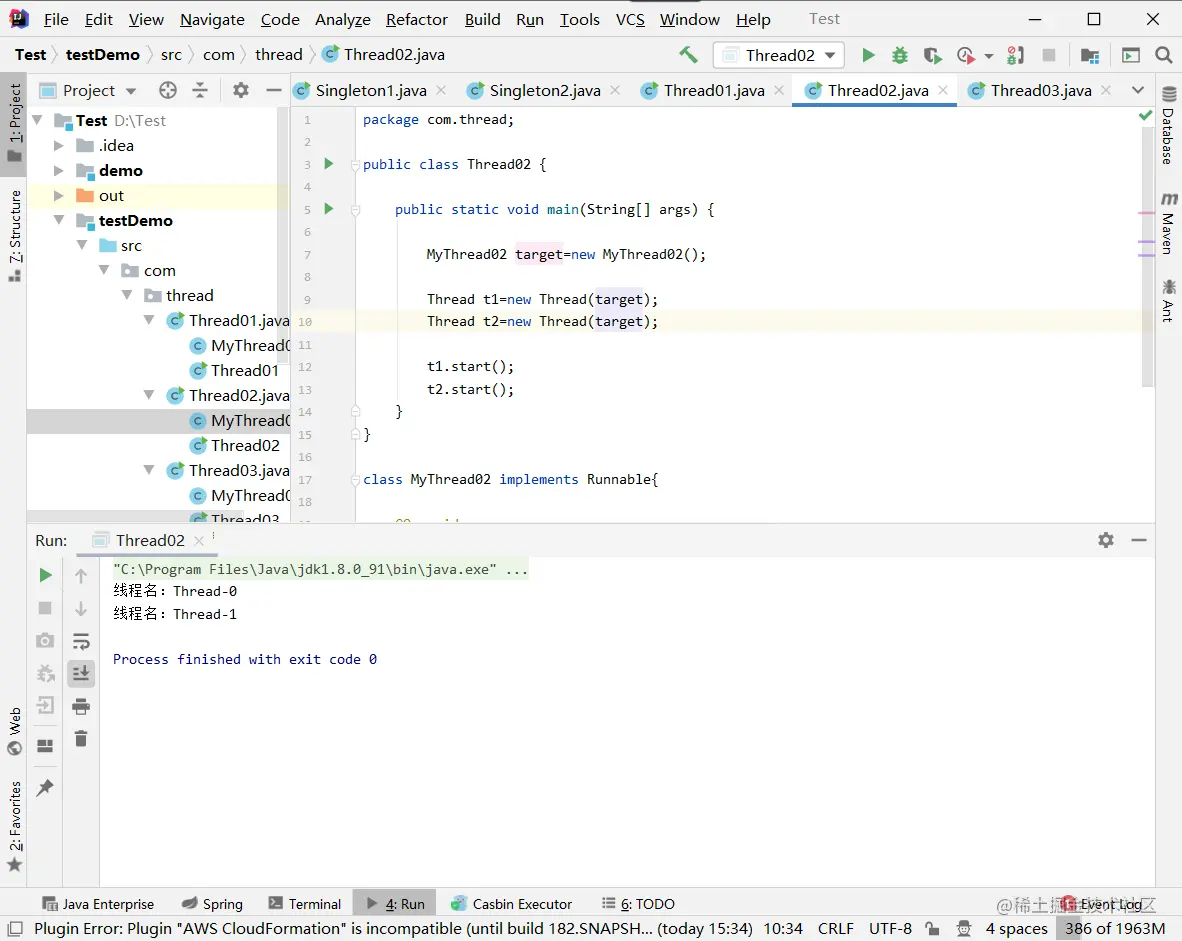Minimize the Run tool window
The image size is (1182, 941).
(x=1139, y=540)
